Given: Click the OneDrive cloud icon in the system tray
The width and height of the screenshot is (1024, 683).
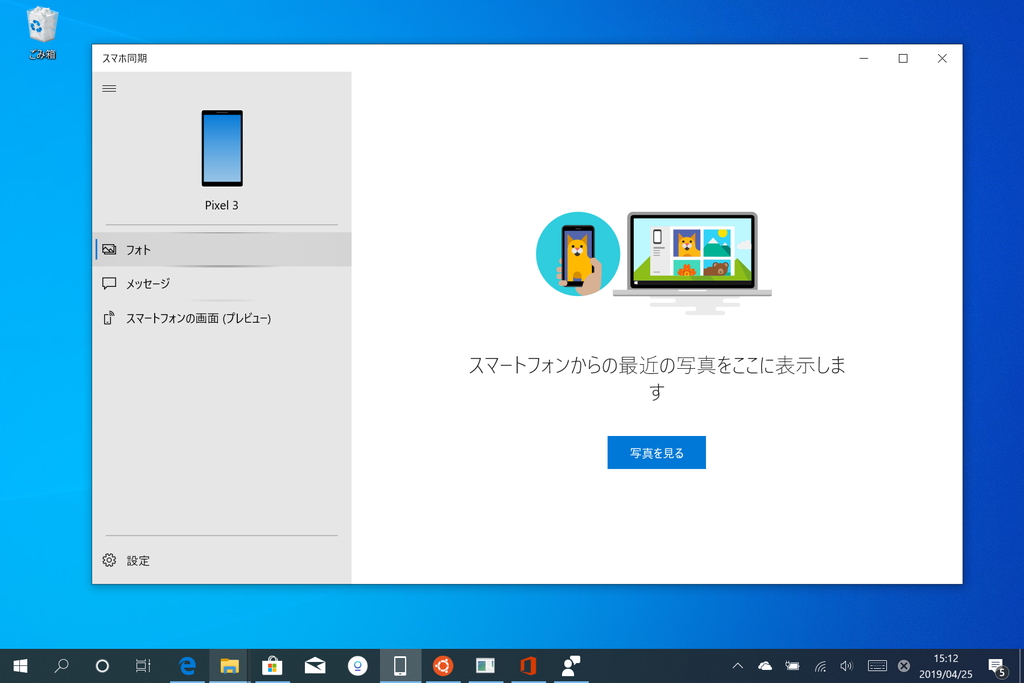Looking at the screenshot, I should (x=764, y=665).
